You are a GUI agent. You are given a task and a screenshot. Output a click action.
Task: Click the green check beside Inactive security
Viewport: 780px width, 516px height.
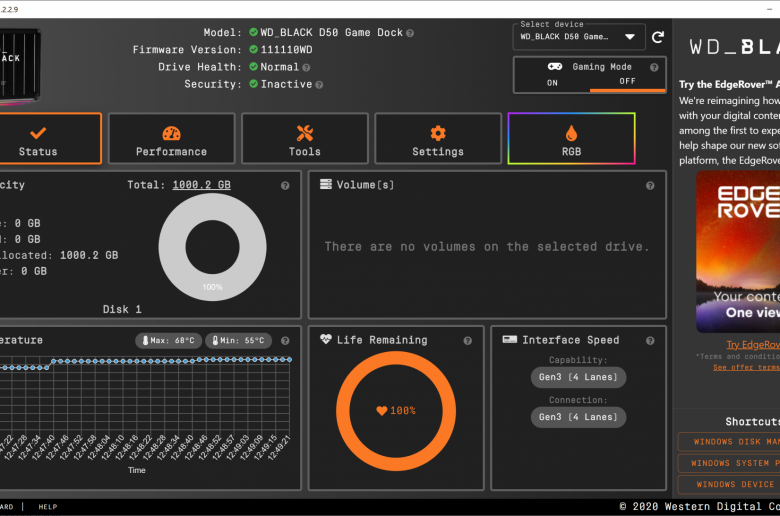pos(253,84)
